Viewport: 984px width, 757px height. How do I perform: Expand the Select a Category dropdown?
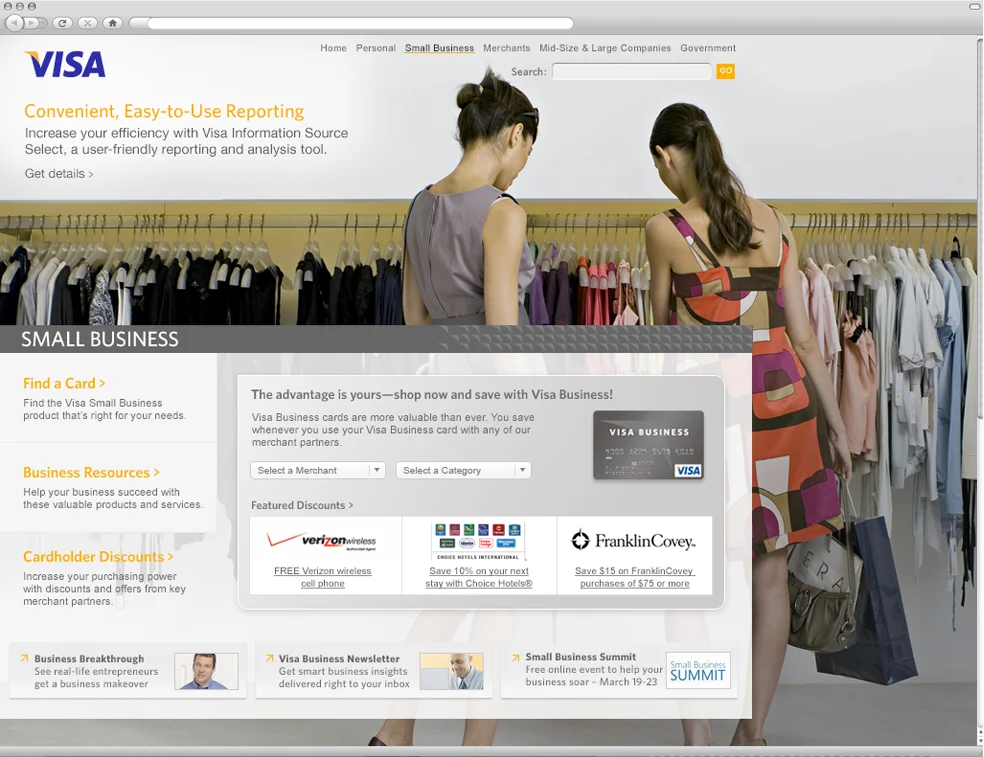463,470
